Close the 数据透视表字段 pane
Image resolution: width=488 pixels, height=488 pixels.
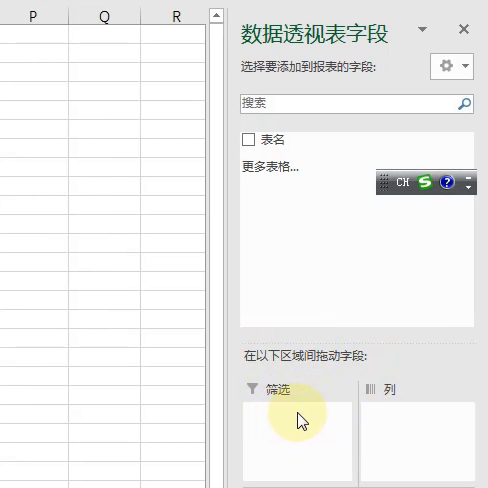tap(464, 29)
